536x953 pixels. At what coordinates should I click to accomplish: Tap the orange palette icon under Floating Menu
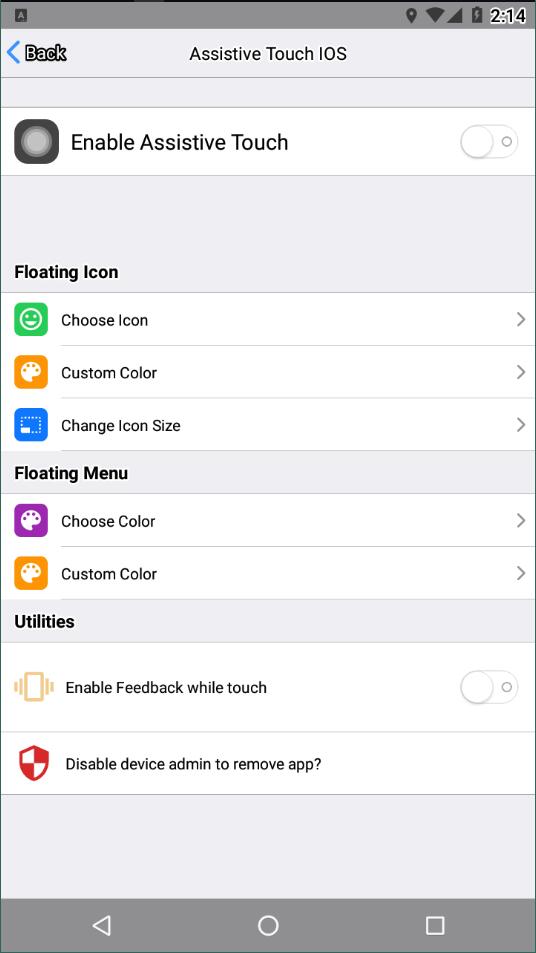(x=31, y=573)
